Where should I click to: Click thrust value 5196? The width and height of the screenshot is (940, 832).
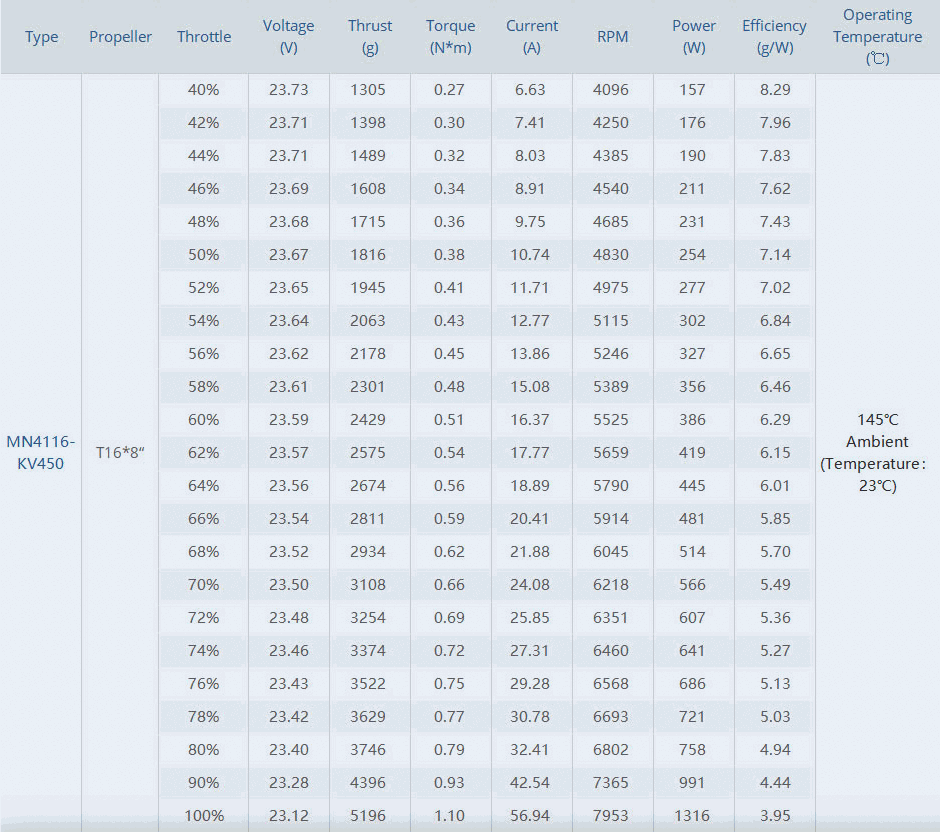[367, 815]
